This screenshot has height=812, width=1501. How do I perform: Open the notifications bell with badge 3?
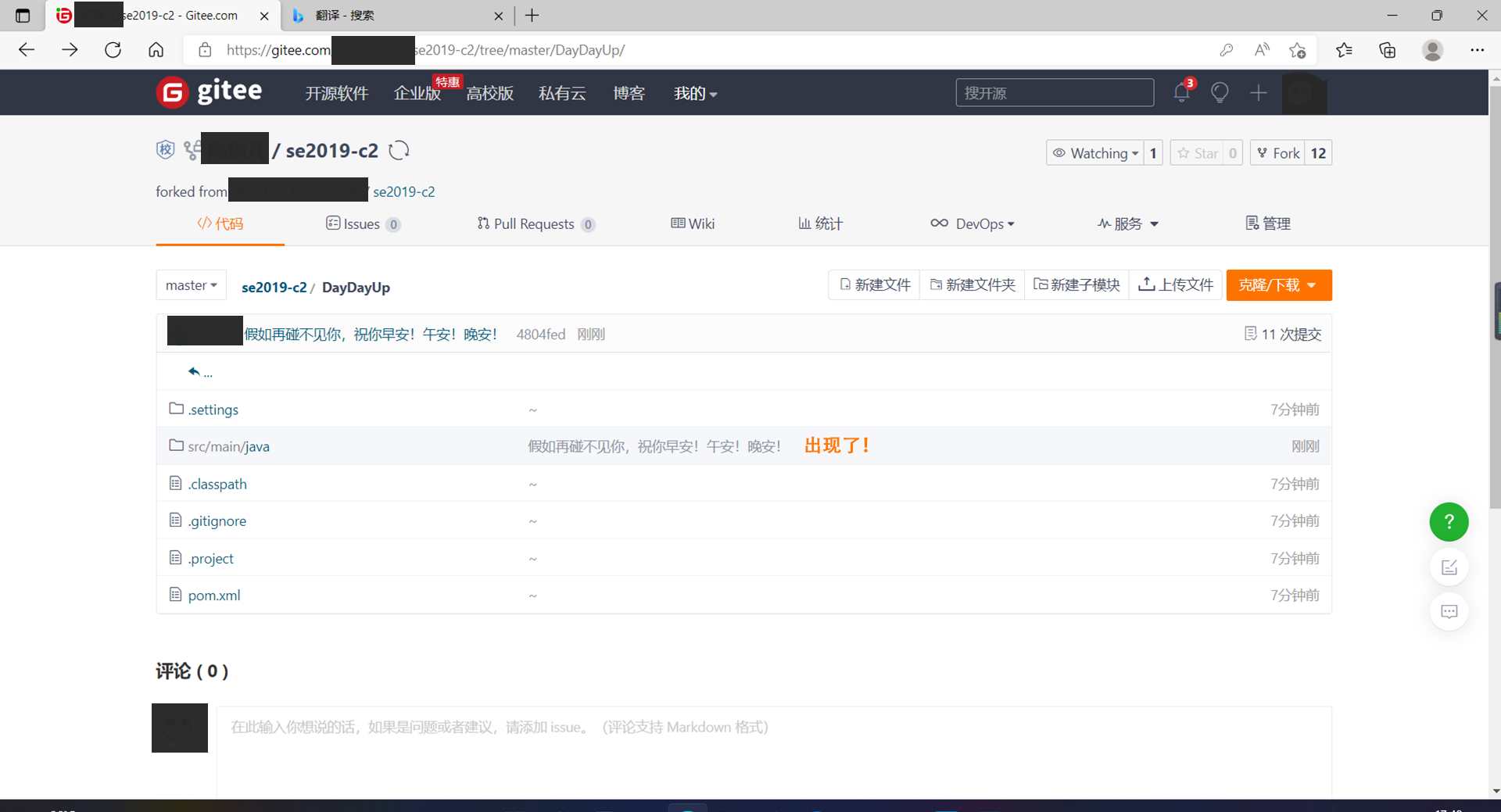[x=1180, y=92]
